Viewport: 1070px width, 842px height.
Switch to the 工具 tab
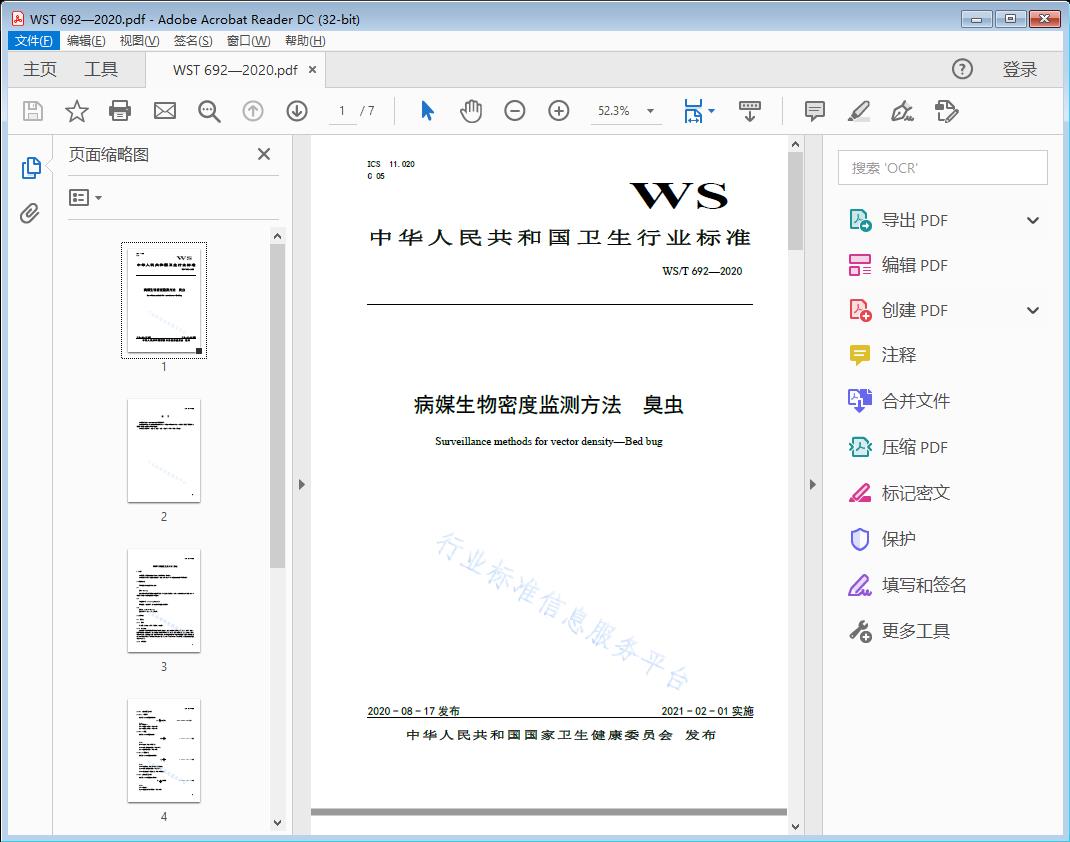click(101, 69)
